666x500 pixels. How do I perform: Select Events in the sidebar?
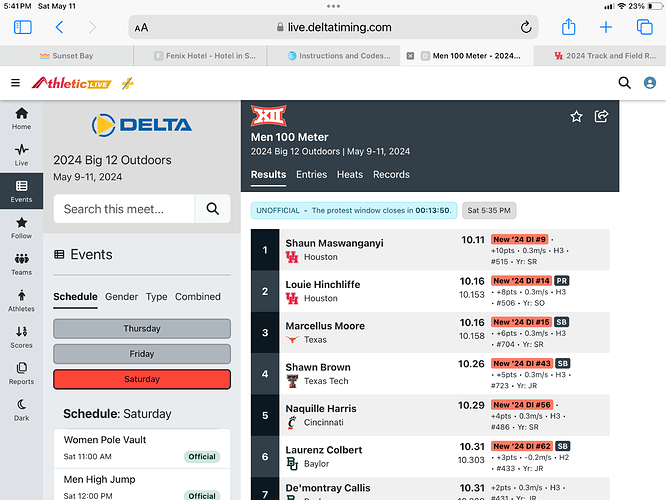point(21,191)
